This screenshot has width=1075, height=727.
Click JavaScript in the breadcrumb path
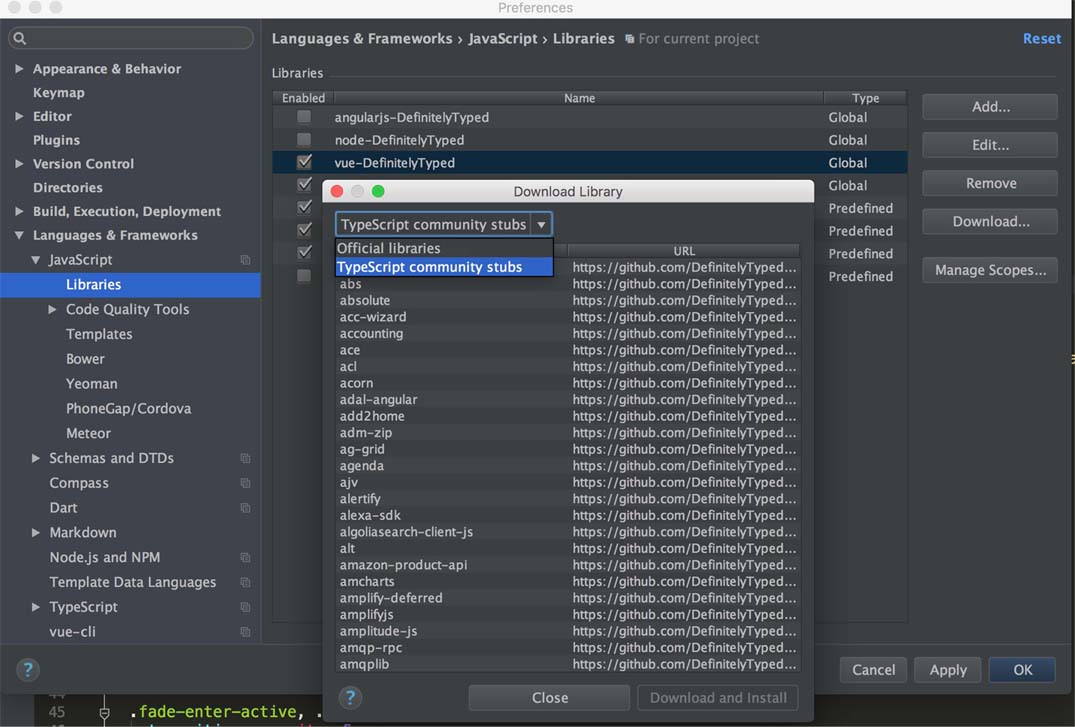503,38
